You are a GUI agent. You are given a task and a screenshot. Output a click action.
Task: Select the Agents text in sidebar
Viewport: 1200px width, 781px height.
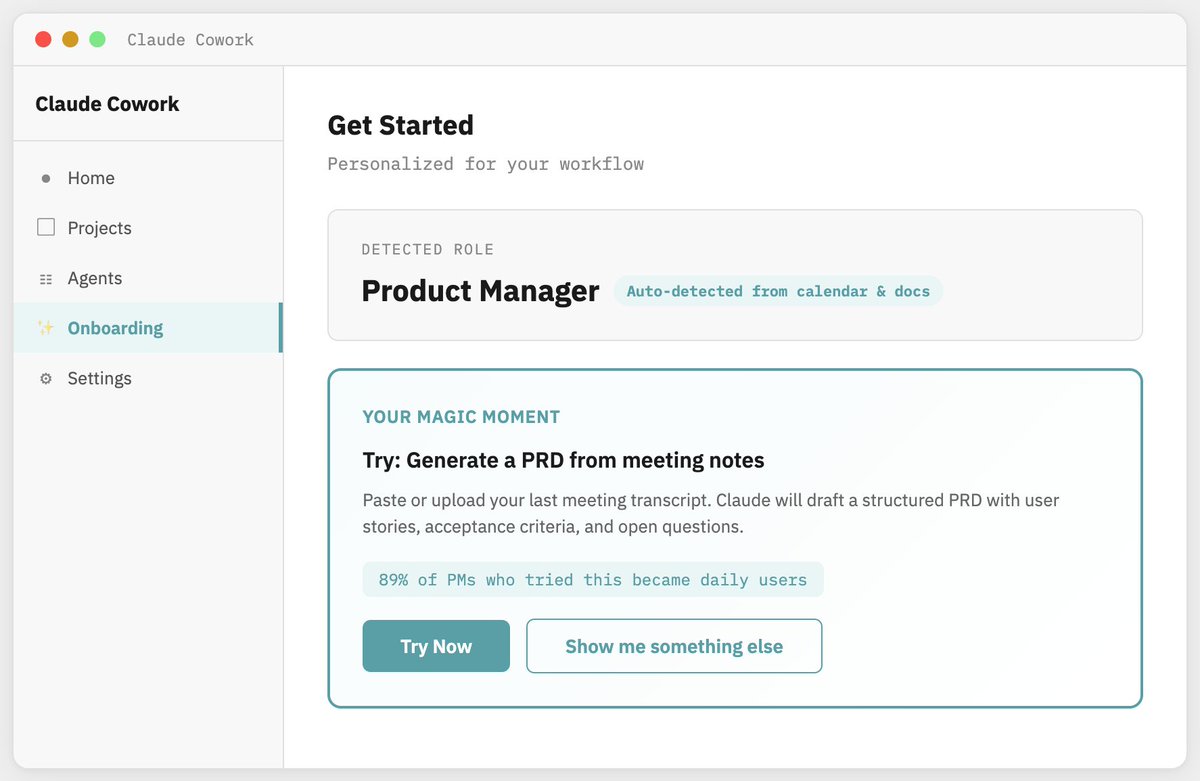click(x=95, y=278)
